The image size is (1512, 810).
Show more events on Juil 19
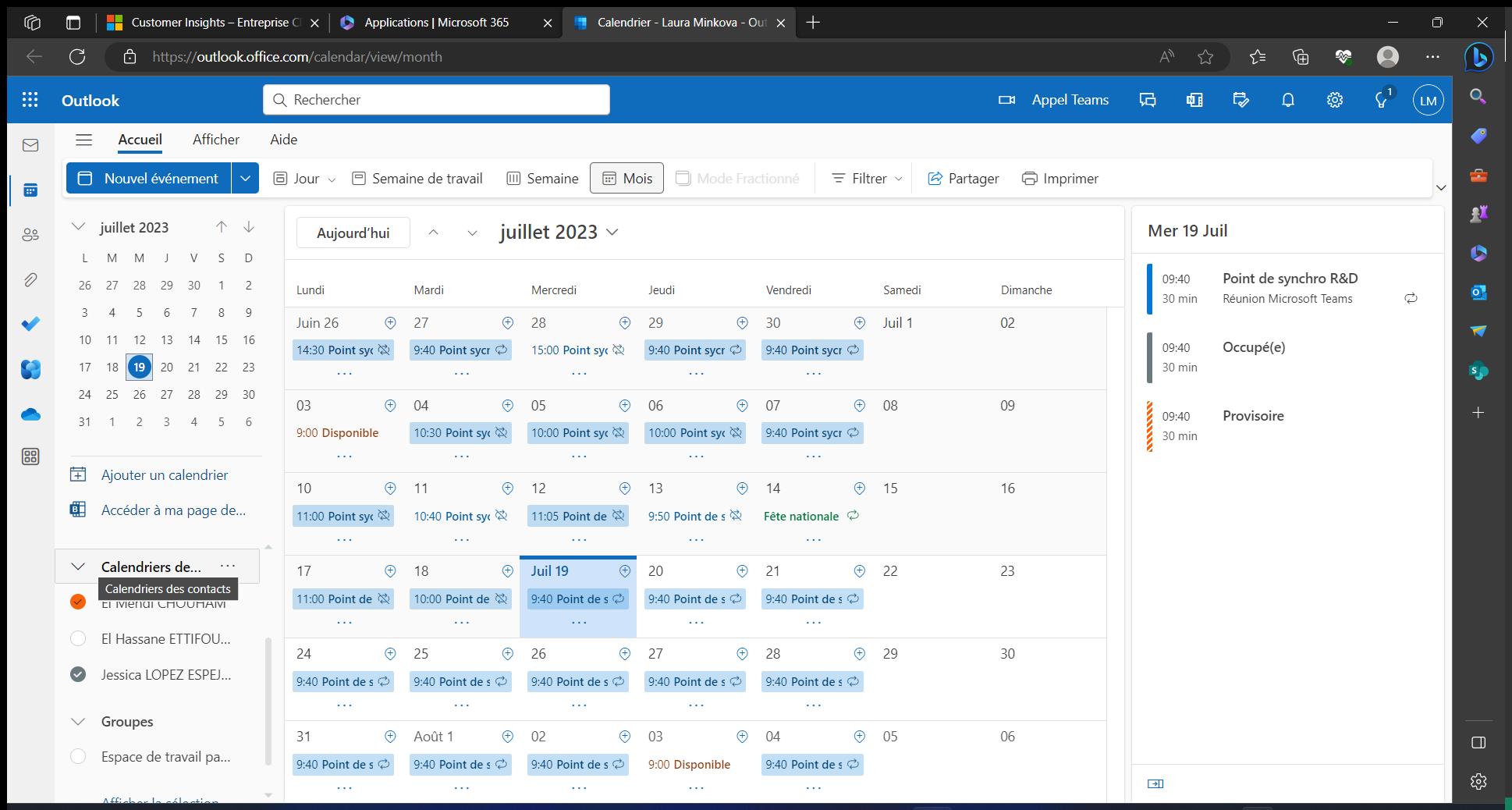(579, 623)
